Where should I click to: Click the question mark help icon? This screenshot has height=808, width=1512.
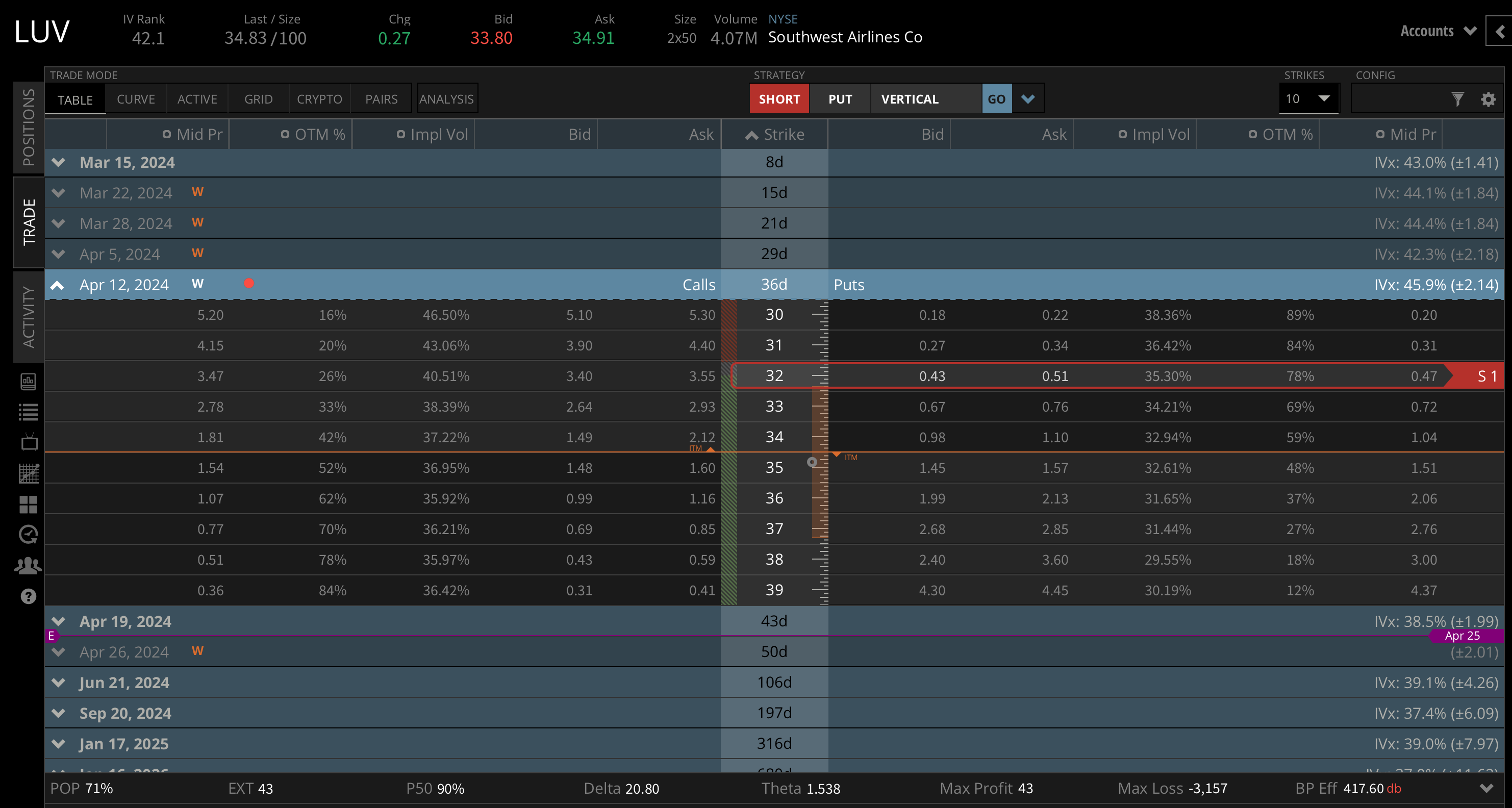[x=28, y=596]
